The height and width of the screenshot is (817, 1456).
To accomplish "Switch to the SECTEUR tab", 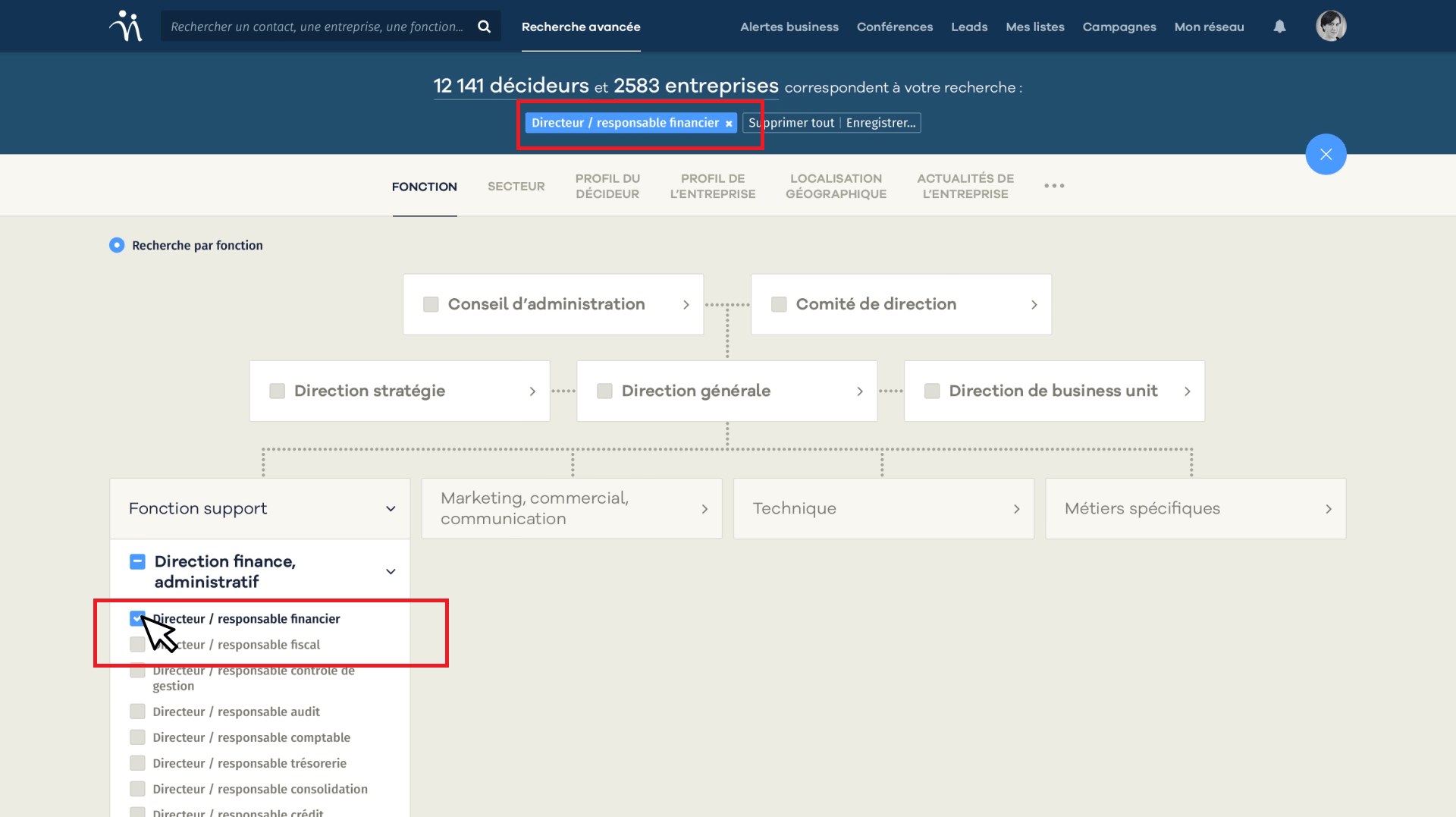I will pyautogui.click(x=516, y=187).
